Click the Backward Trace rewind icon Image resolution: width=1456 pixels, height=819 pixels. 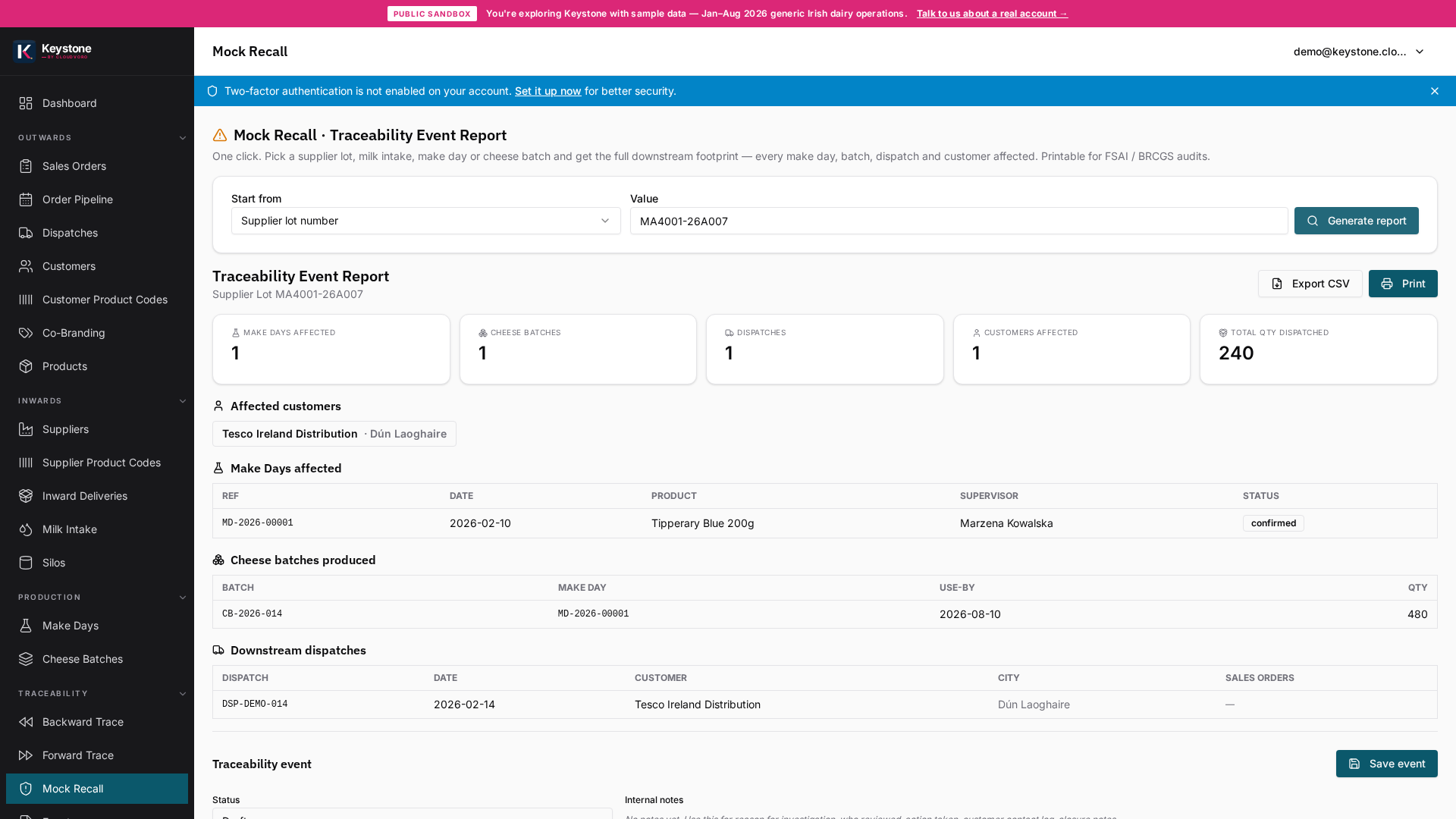(x=26, y=722)
